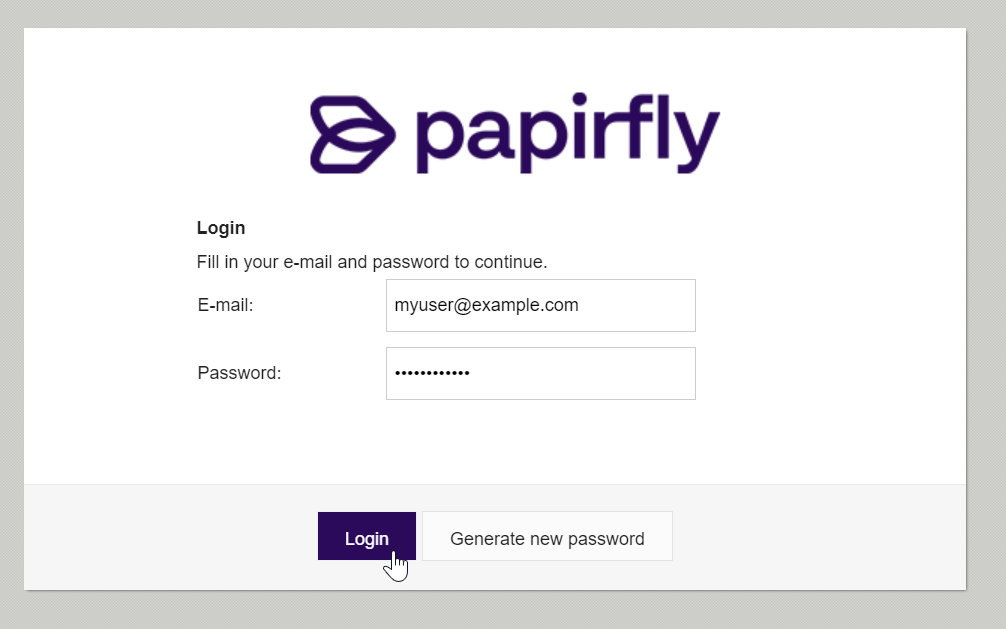Place cursor after the masked password dots

[470, 373]
